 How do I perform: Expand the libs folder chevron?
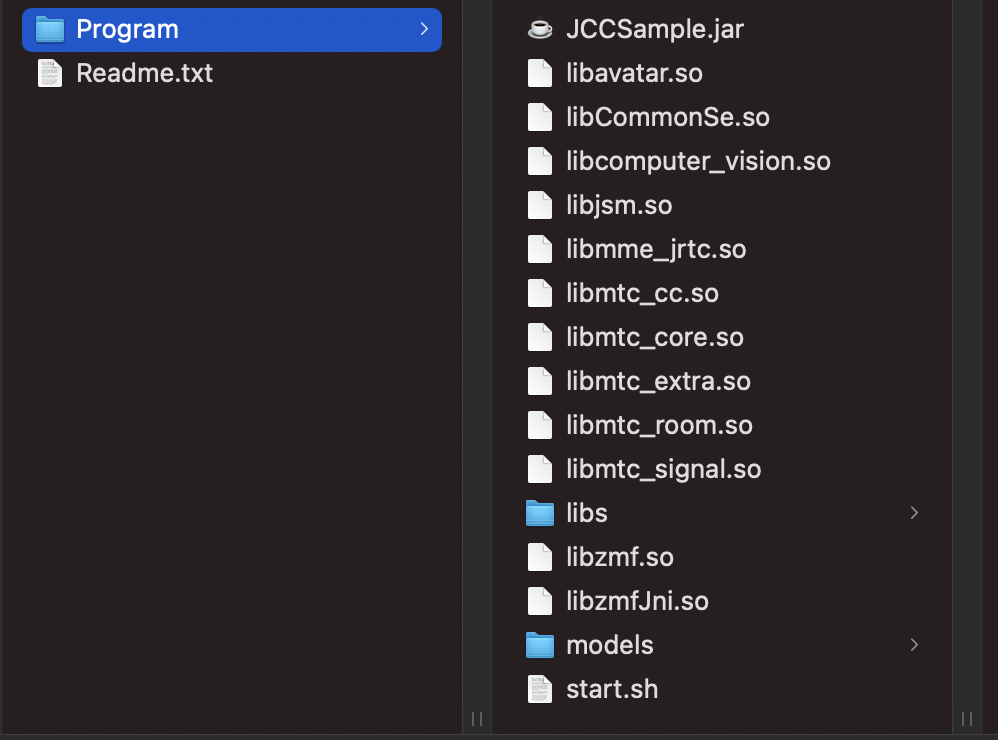pyautogui.click(x=914, y=513)
